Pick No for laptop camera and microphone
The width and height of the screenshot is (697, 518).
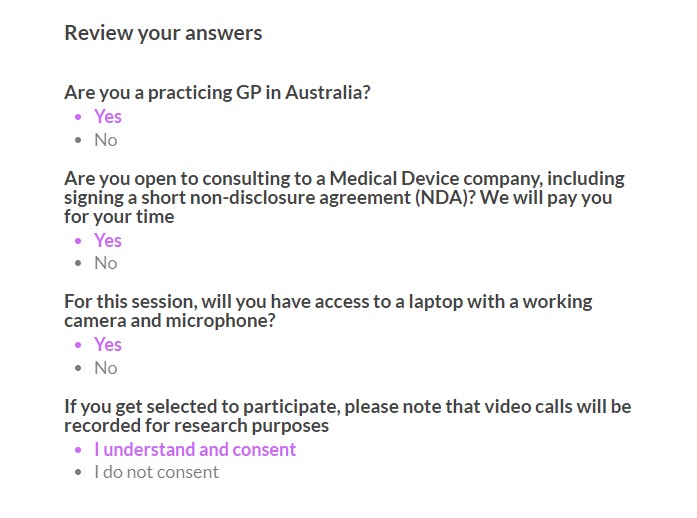point(106,368)
